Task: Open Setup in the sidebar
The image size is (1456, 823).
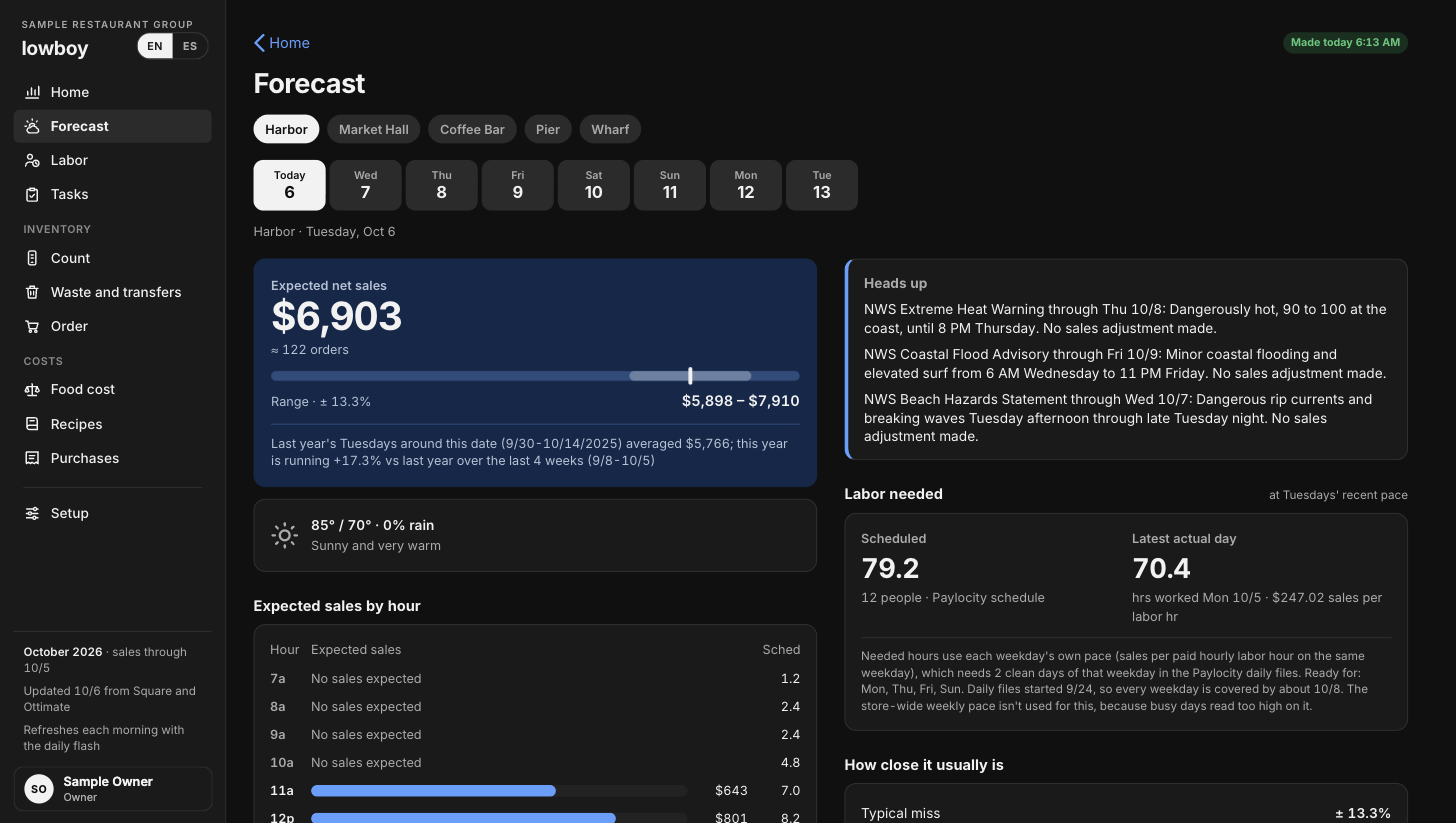Action: pyautogui.click(x=112, y=513)
